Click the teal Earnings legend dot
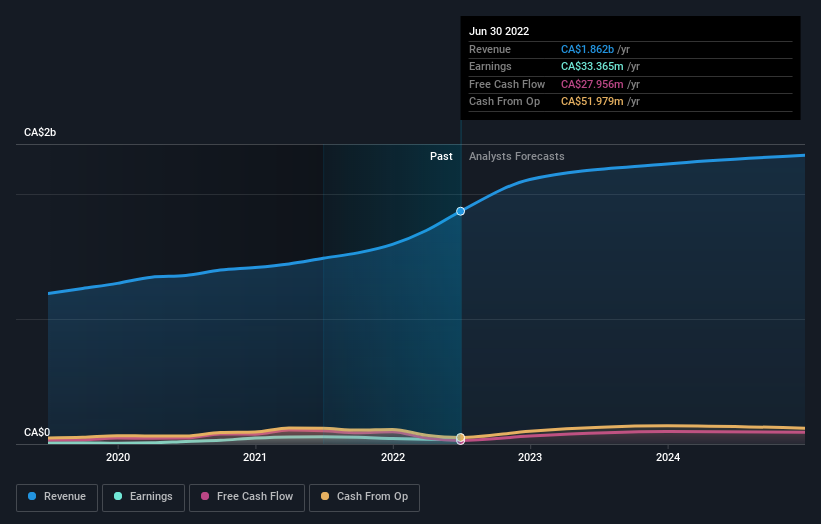821x524 pixels. tap(118, 496)
